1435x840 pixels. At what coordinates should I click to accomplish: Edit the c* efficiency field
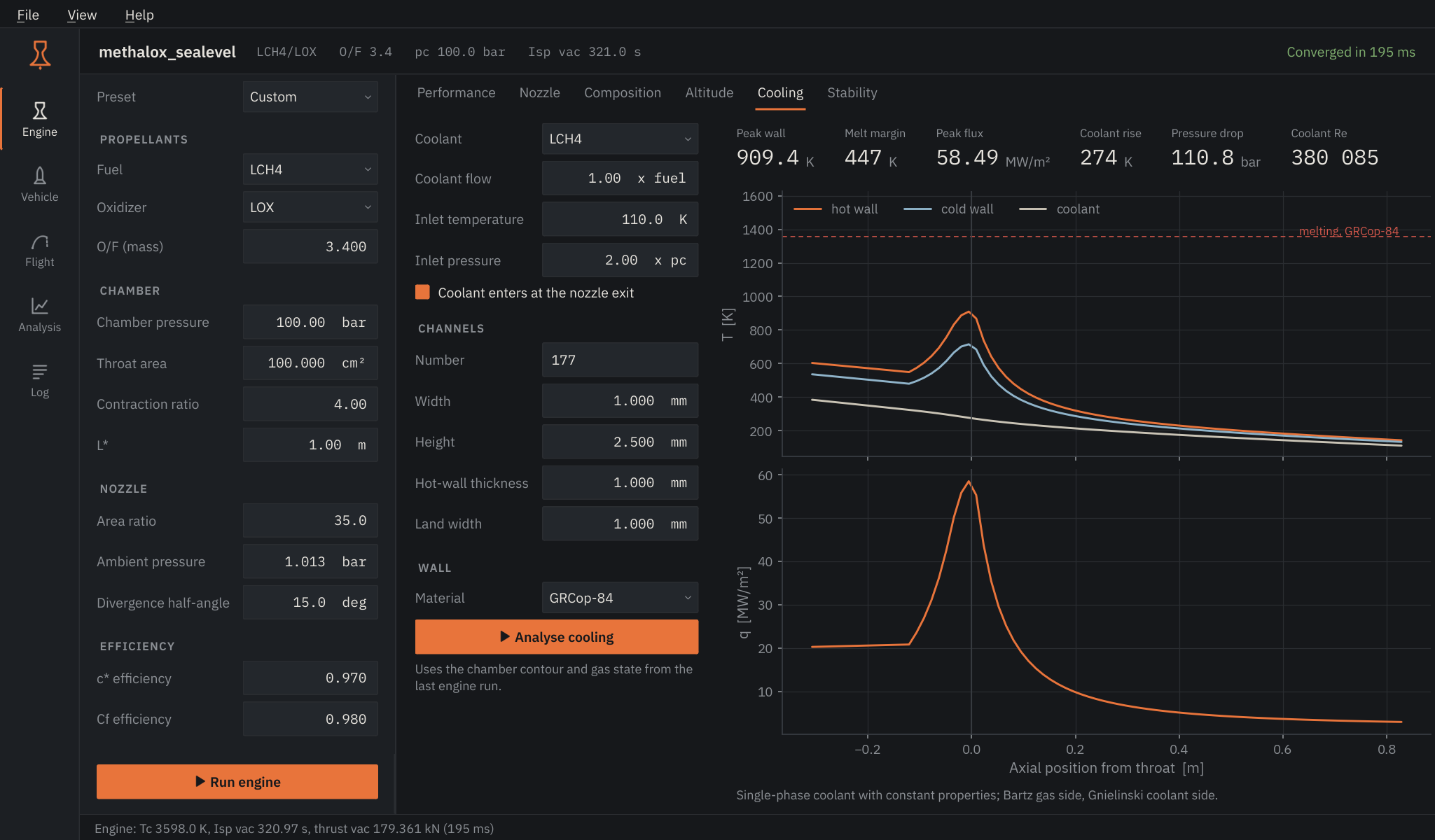310,678
